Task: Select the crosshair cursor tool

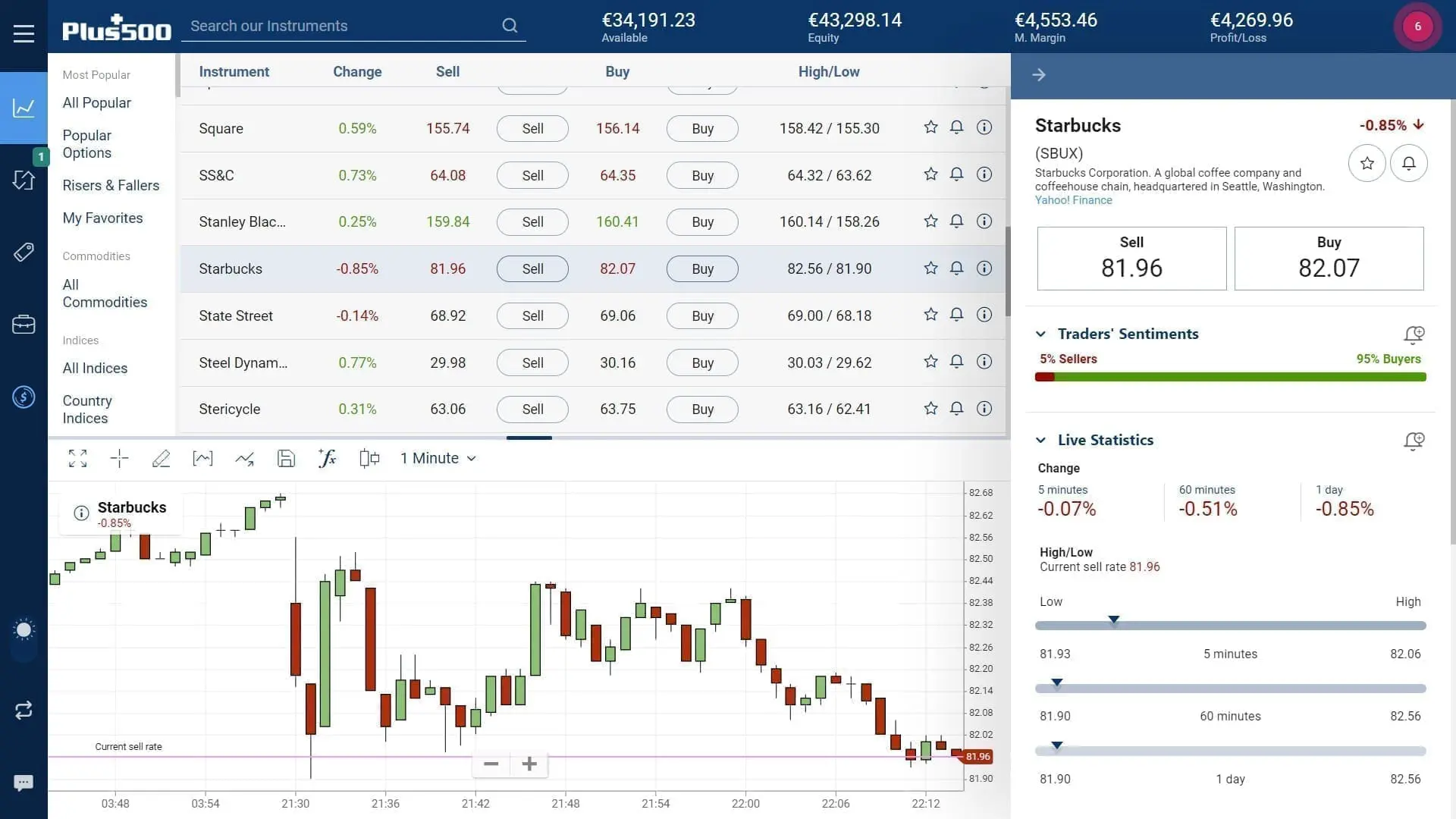Action: click(x=119, y=458)
